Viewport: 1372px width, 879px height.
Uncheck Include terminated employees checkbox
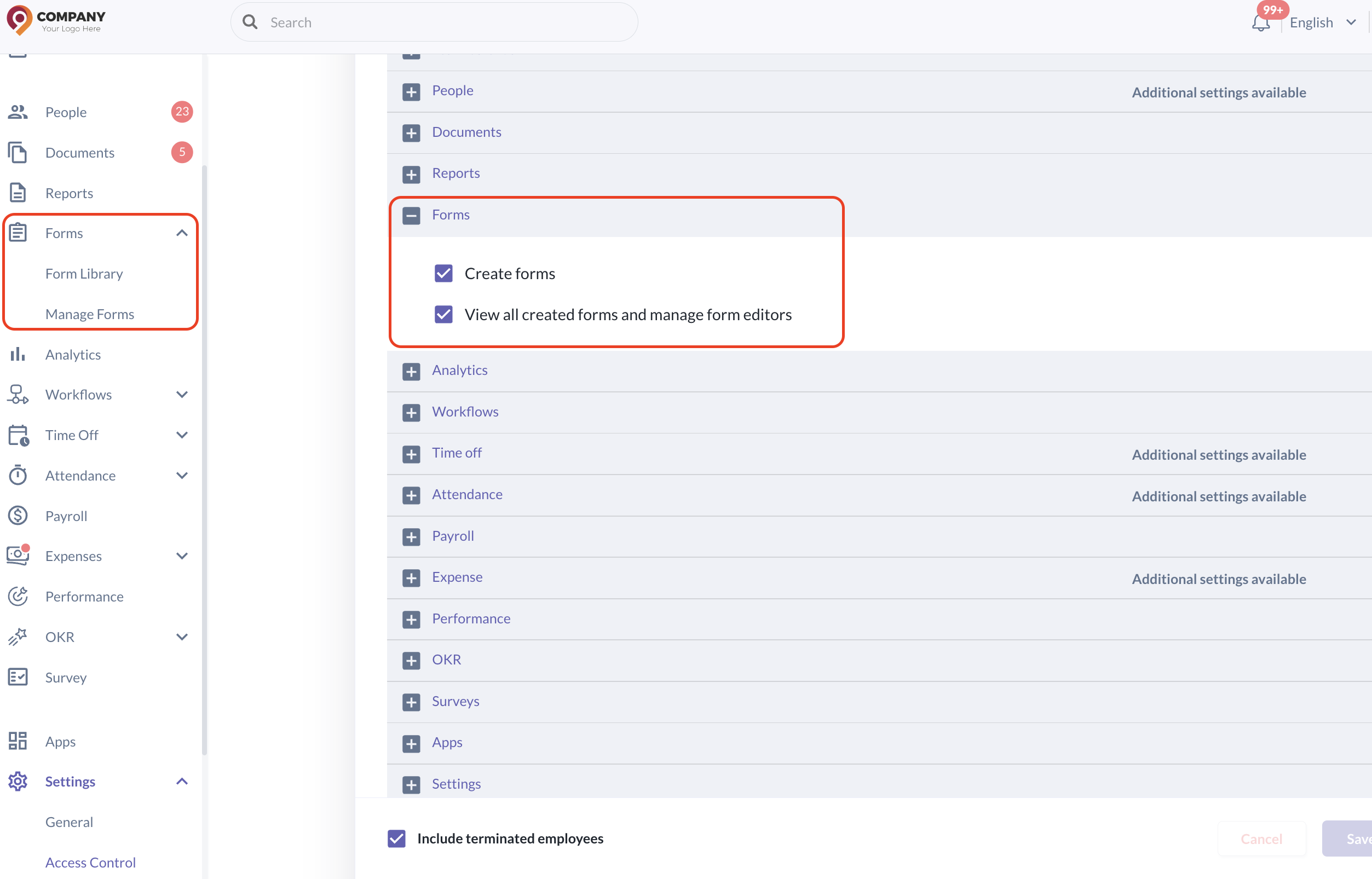(397, 838)
